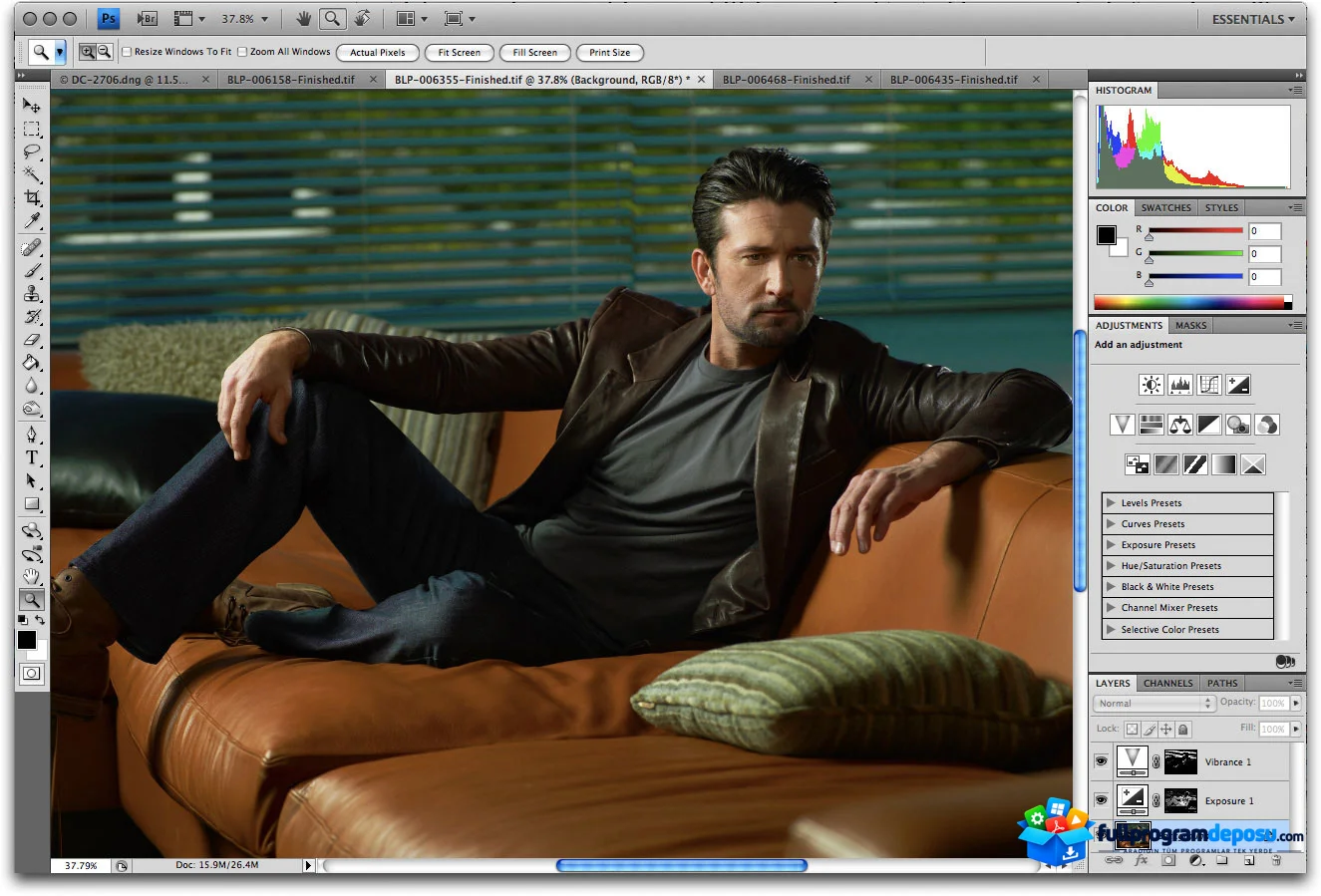
Task: Expand Levels Presets list
Action: (1111, 502)
